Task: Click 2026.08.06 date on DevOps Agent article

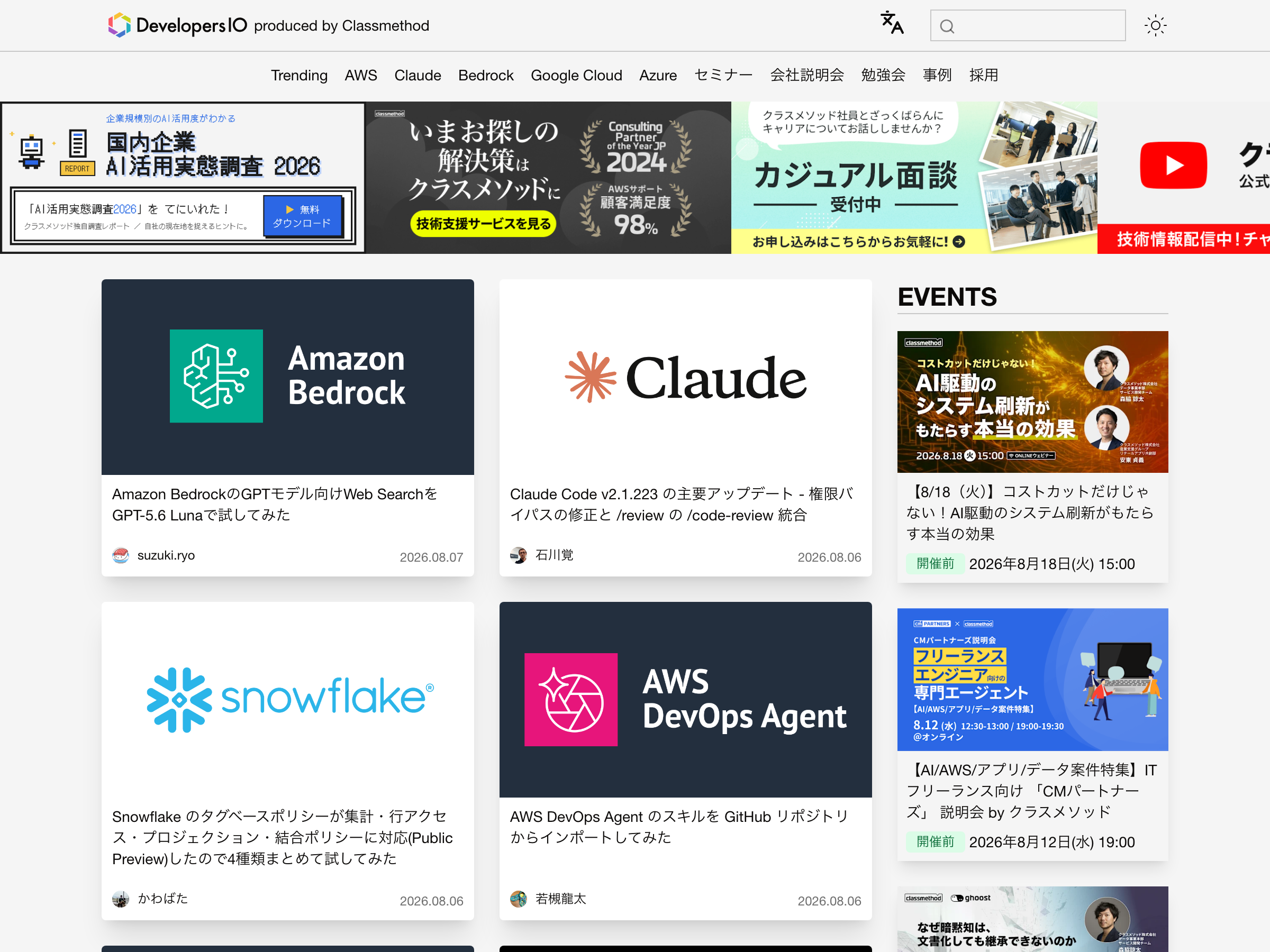Action: pyautogui.click(x=829, y=901)
